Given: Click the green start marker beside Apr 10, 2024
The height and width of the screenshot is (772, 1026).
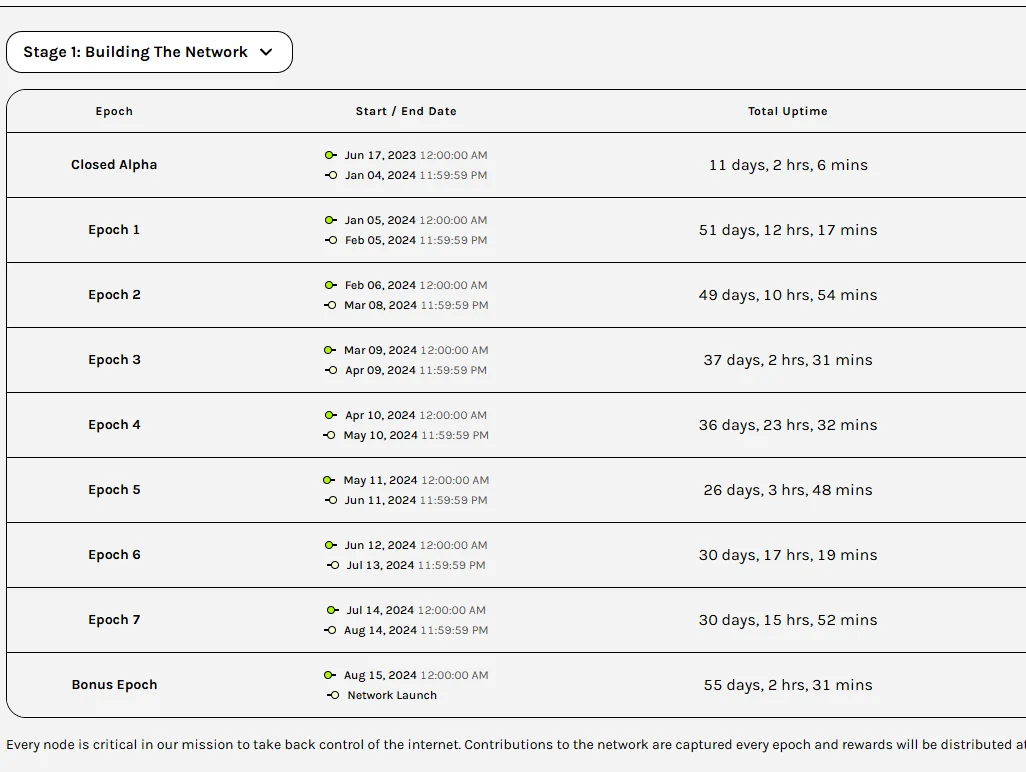Looking at the screenshot, I should 330,415.
